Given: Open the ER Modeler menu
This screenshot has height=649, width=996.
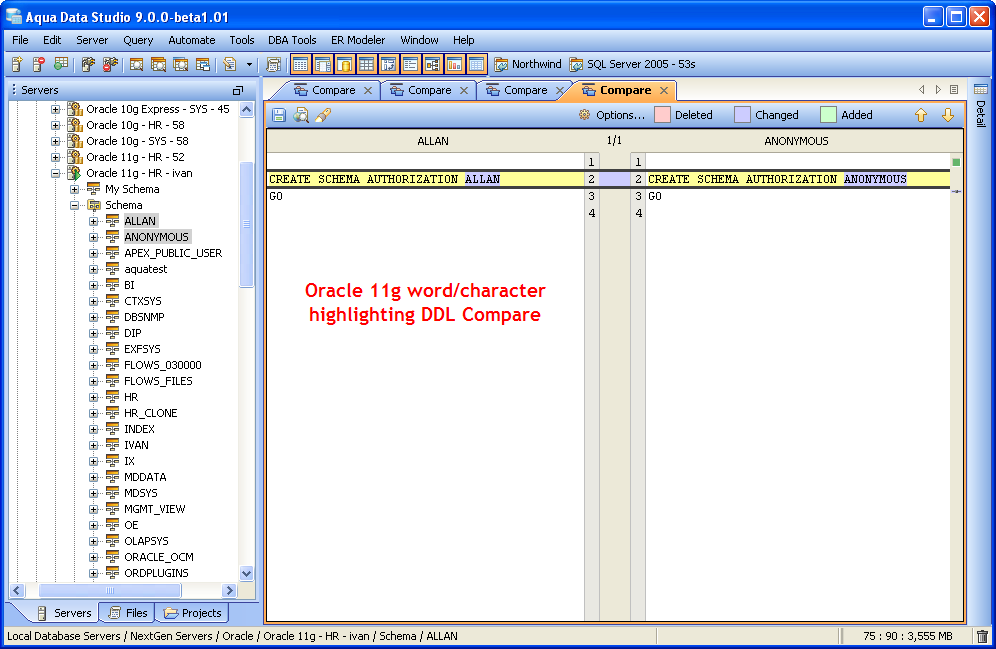Looking at the screenshot, I should coord(358,40).
